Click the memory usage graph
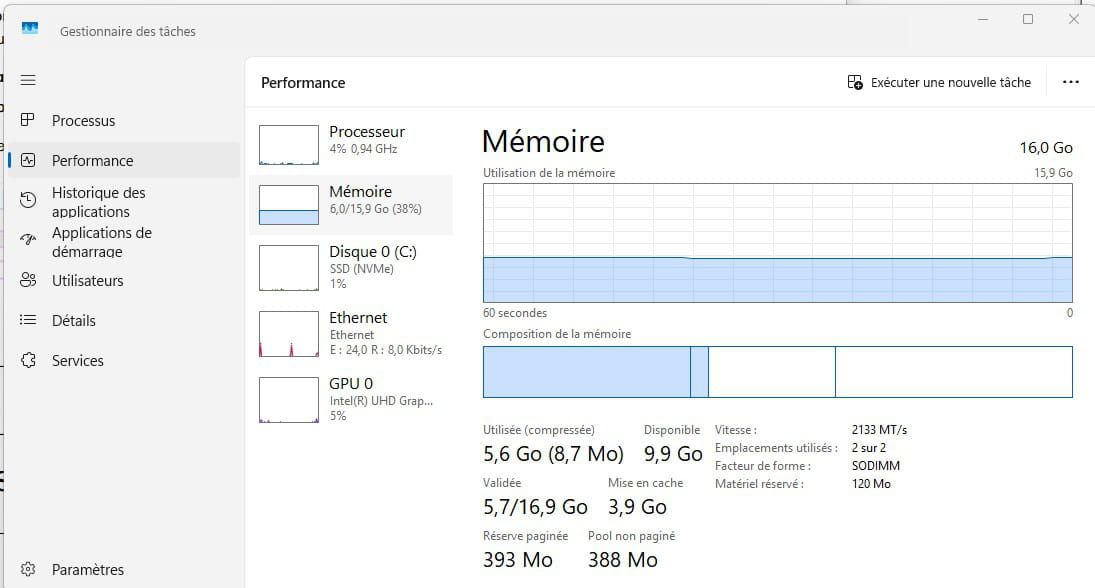 pyautogui.click(x=777, y=243)
